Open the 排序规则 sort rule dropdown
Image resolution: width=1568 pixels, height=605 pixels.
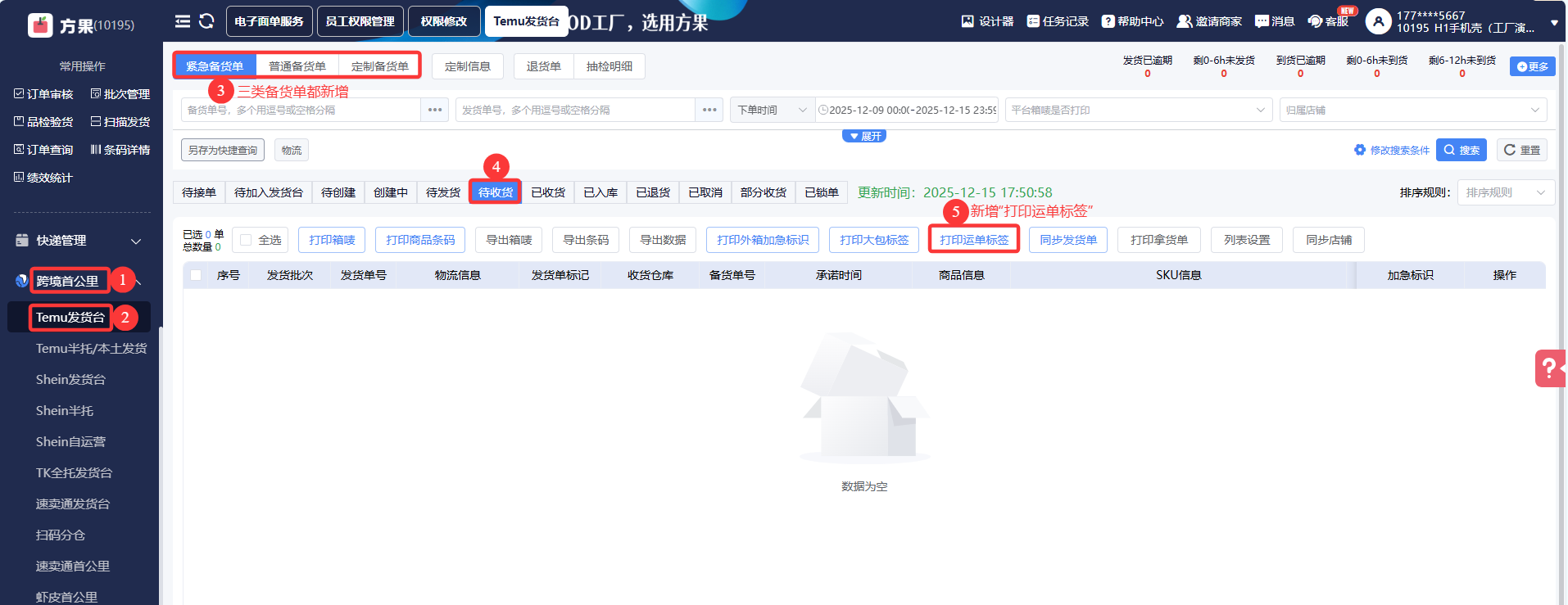tap(1506, 192)
